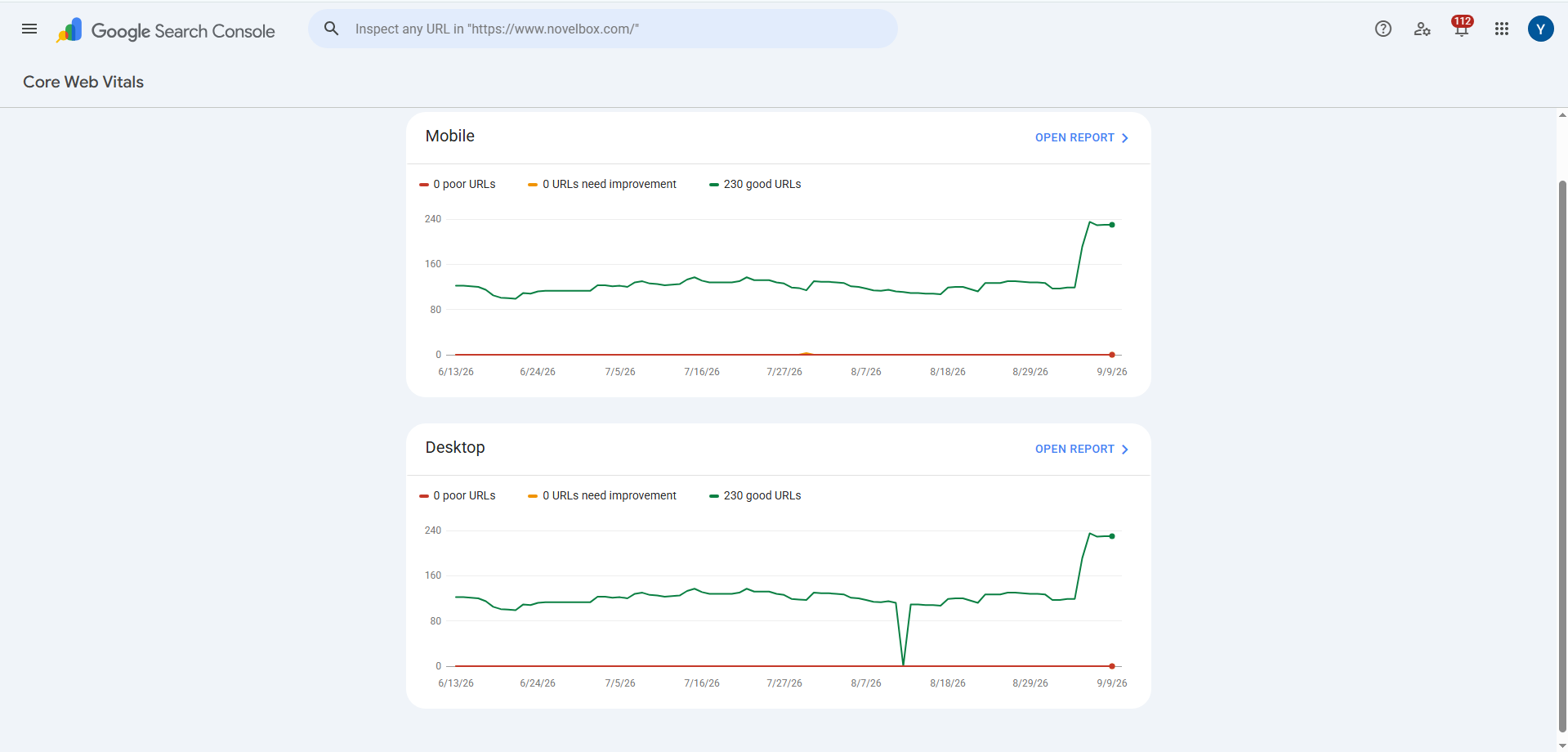
Task: Expand the Desktop report chevron arrow
Action: coord(1125,450)
